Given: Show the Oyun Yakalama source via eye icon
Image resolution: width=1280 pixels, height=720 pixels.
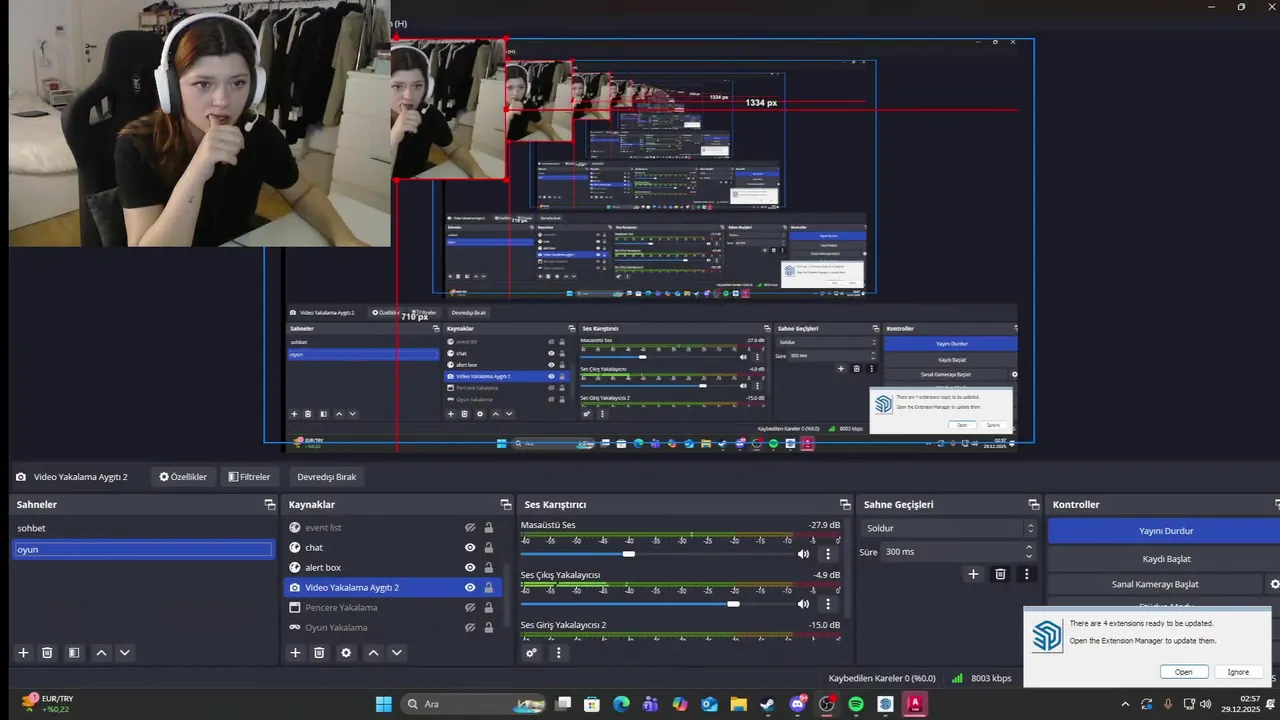Looking at the screenshot, I should tap(470, 627).
